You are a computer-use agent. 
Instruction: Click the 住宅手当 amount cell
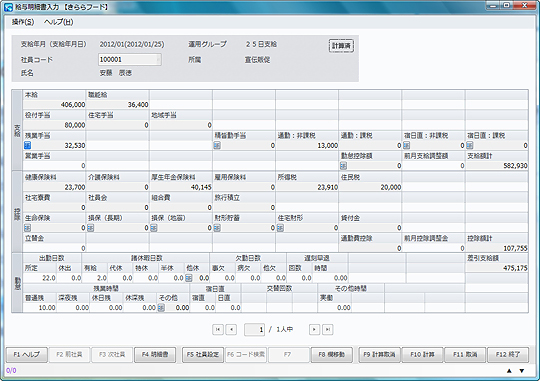117,125
